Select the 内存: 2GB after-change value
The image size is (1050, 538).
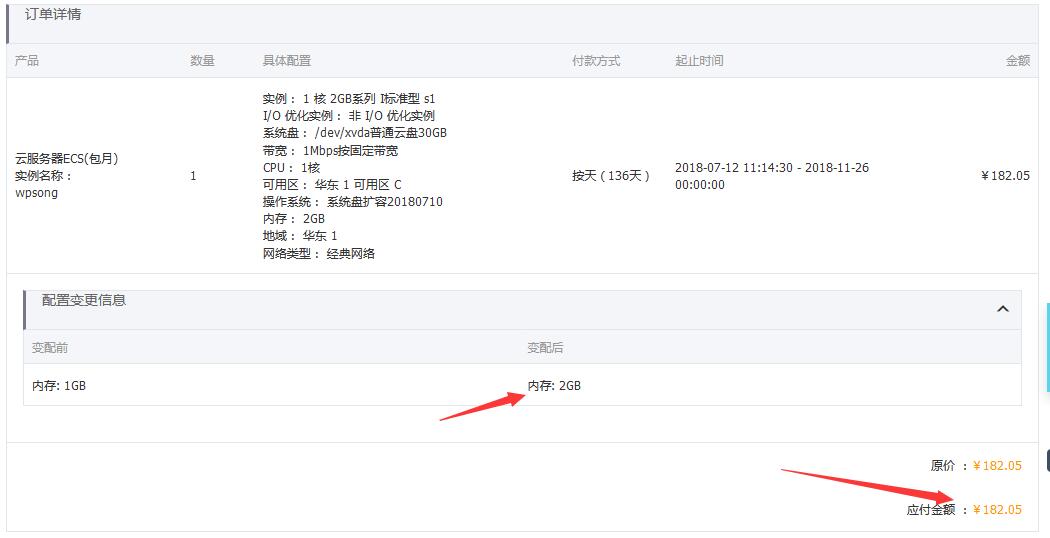(x=554, y=386)
